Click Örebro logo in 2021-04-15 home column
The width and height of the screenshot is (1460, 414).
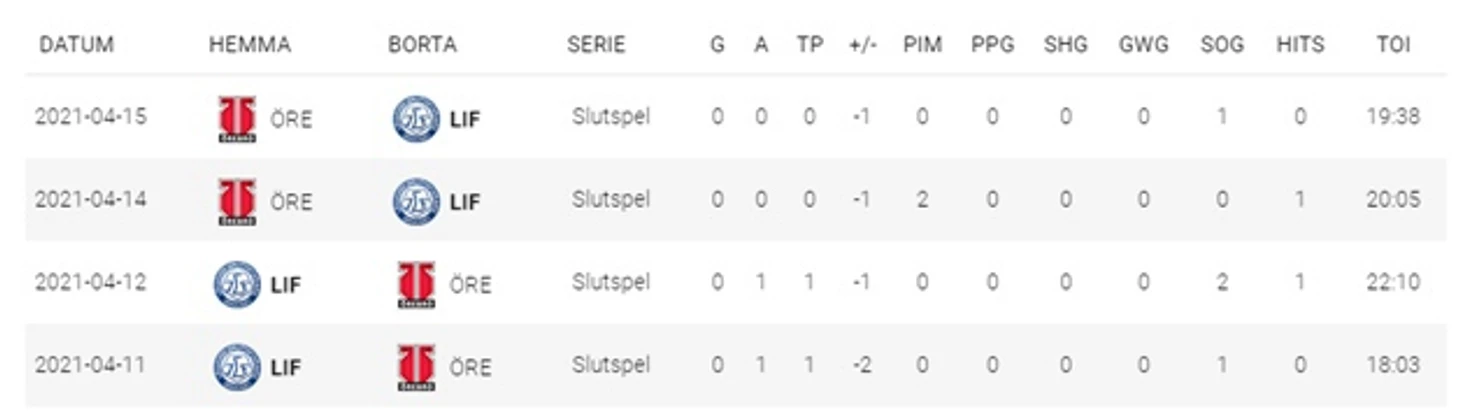tap(237, 119)
